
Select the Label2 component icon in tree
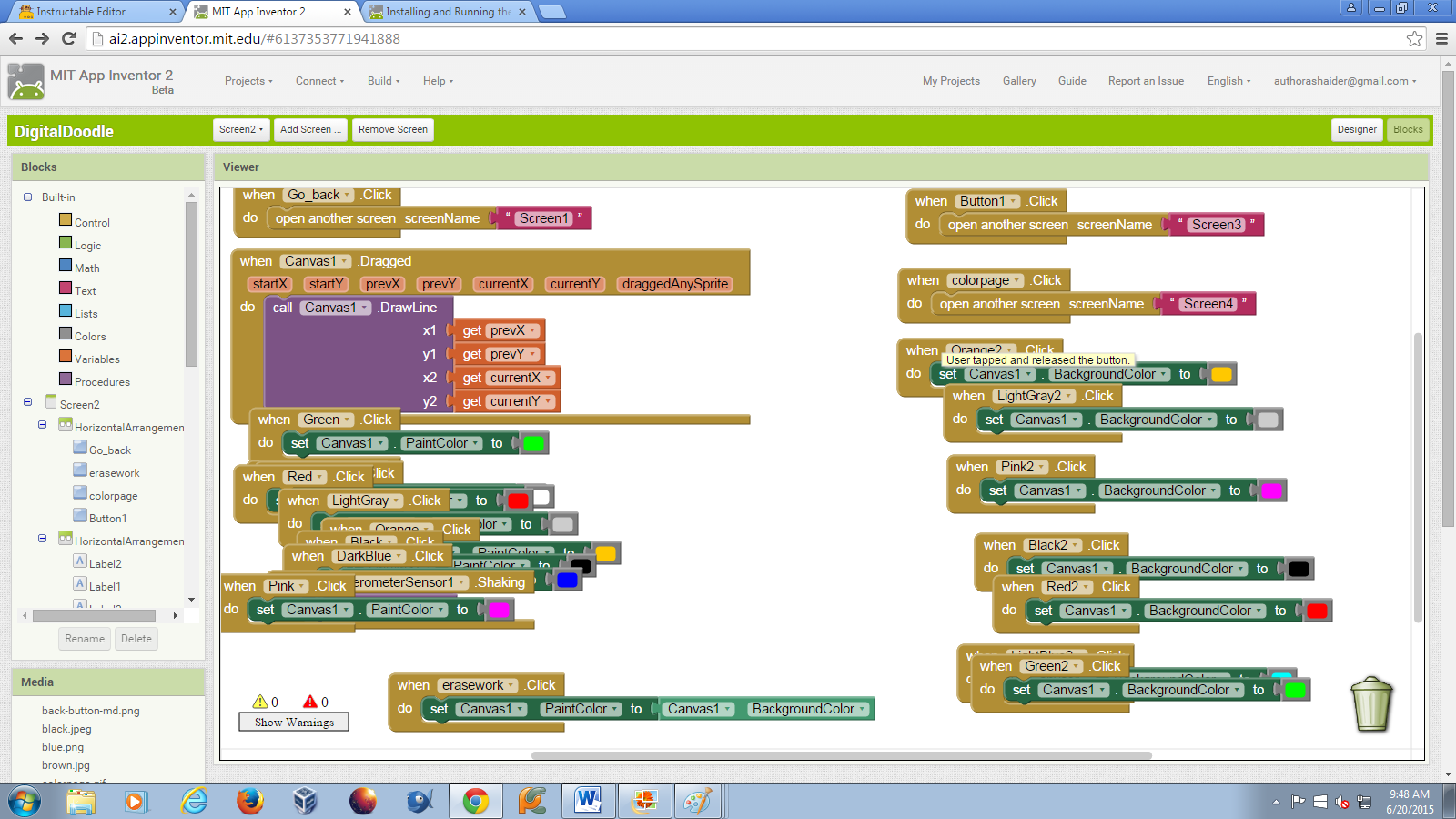point(80,561)
